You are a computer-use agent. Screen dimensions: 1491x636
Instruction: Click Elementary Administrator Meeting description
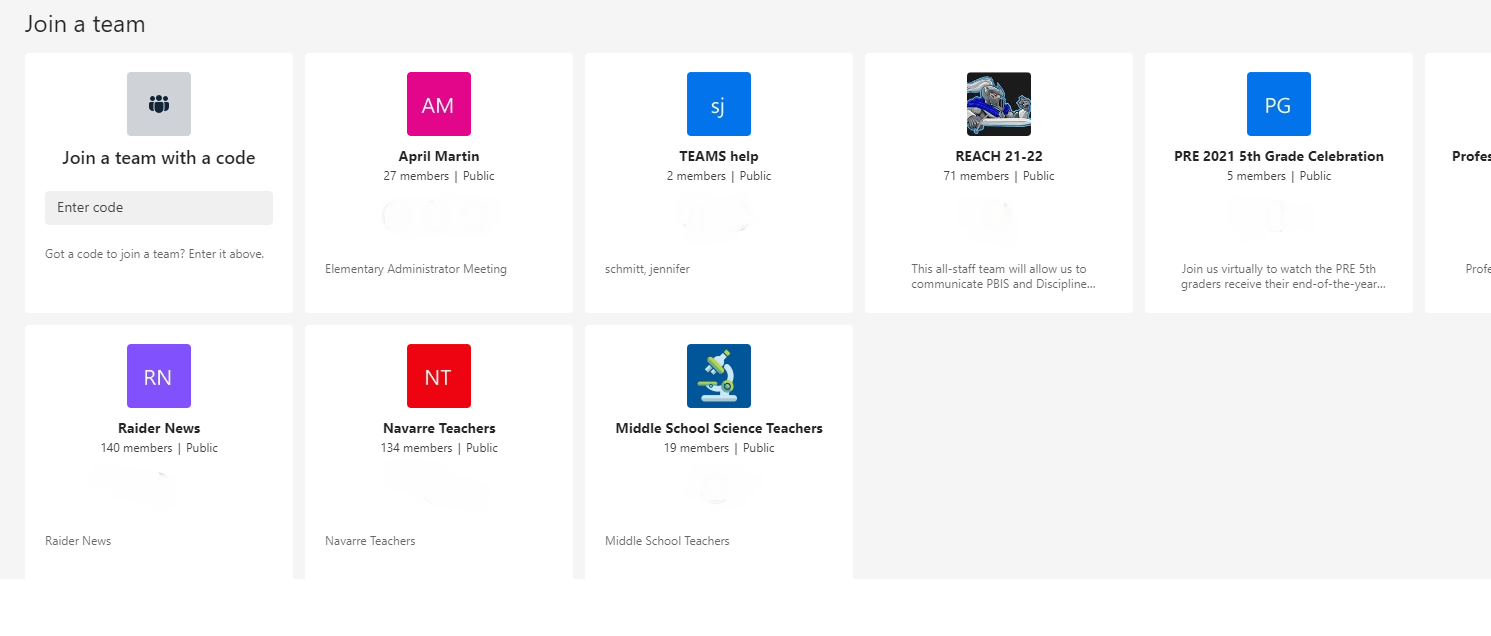click(x=416, y=269)
